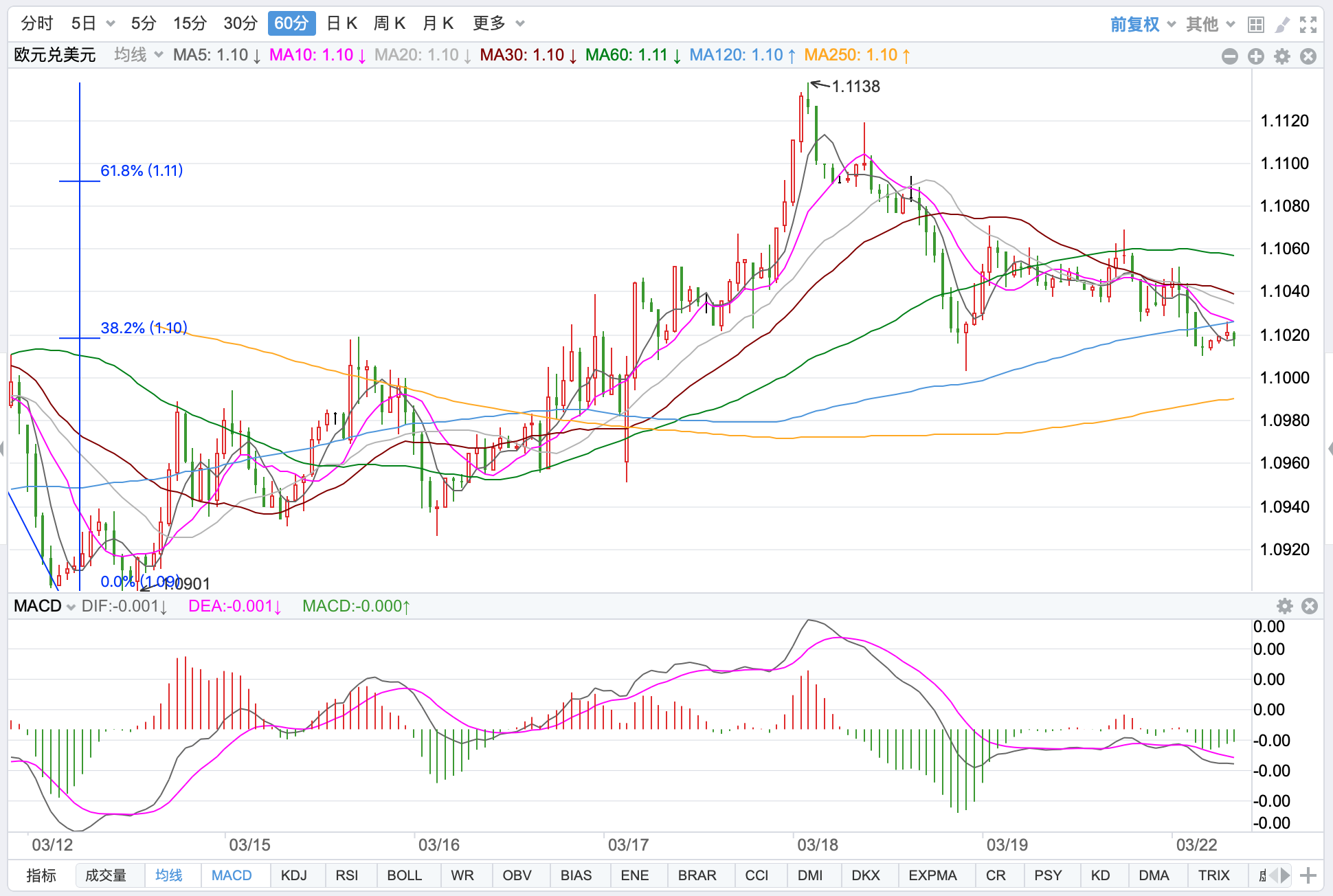Toggle the 成交量 volume indicator
The image size is (1333, 896).
point(106,875)
